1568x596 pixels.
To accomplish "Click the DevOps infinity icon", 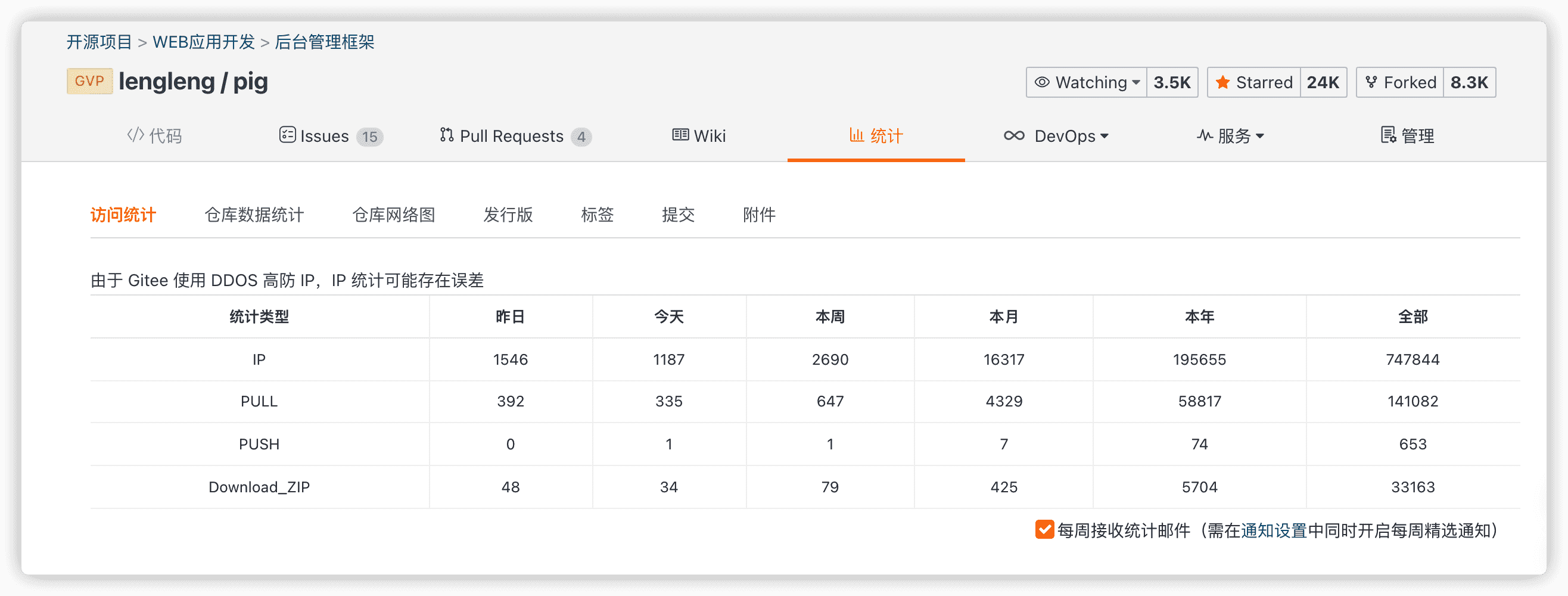I will [1014, 136].
